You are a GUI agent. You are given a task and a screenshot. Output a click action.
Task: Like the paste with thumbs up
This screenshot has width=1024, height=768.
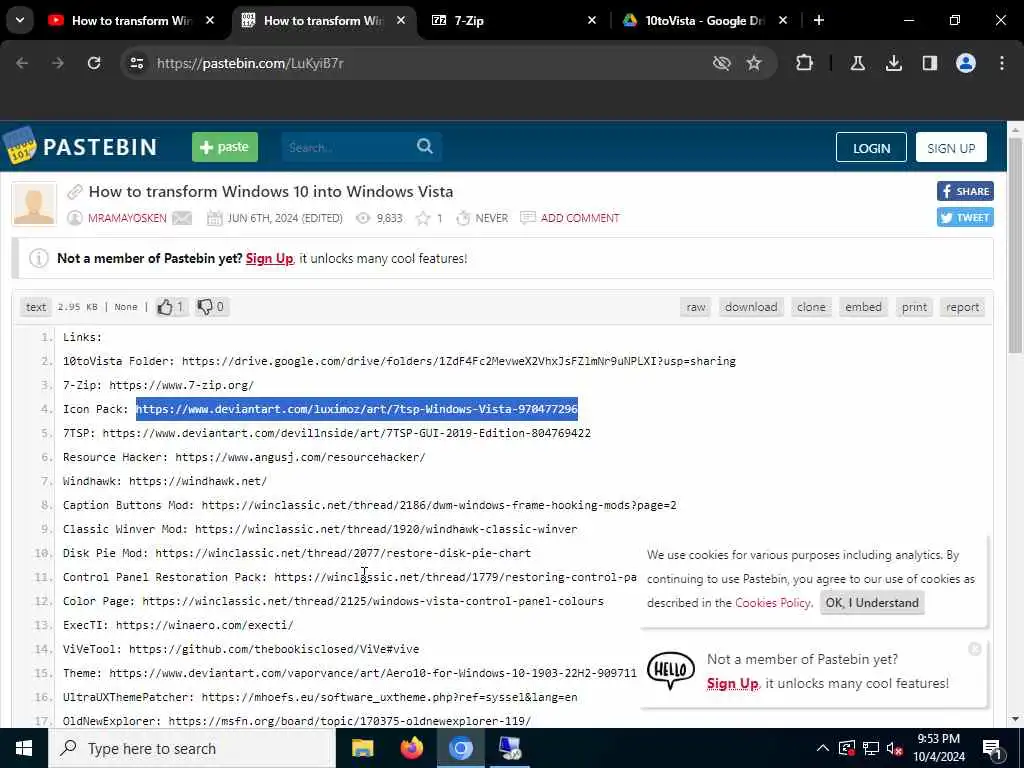pos(172,306)
